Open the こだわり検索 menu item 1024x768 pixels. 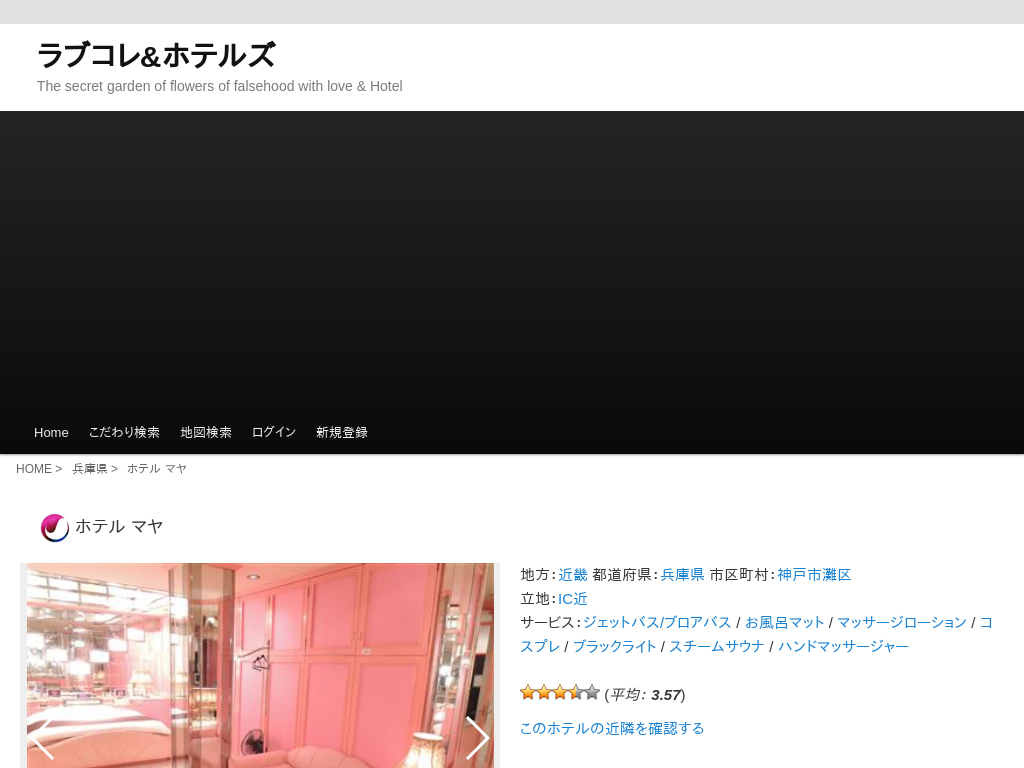click(124, 432)
